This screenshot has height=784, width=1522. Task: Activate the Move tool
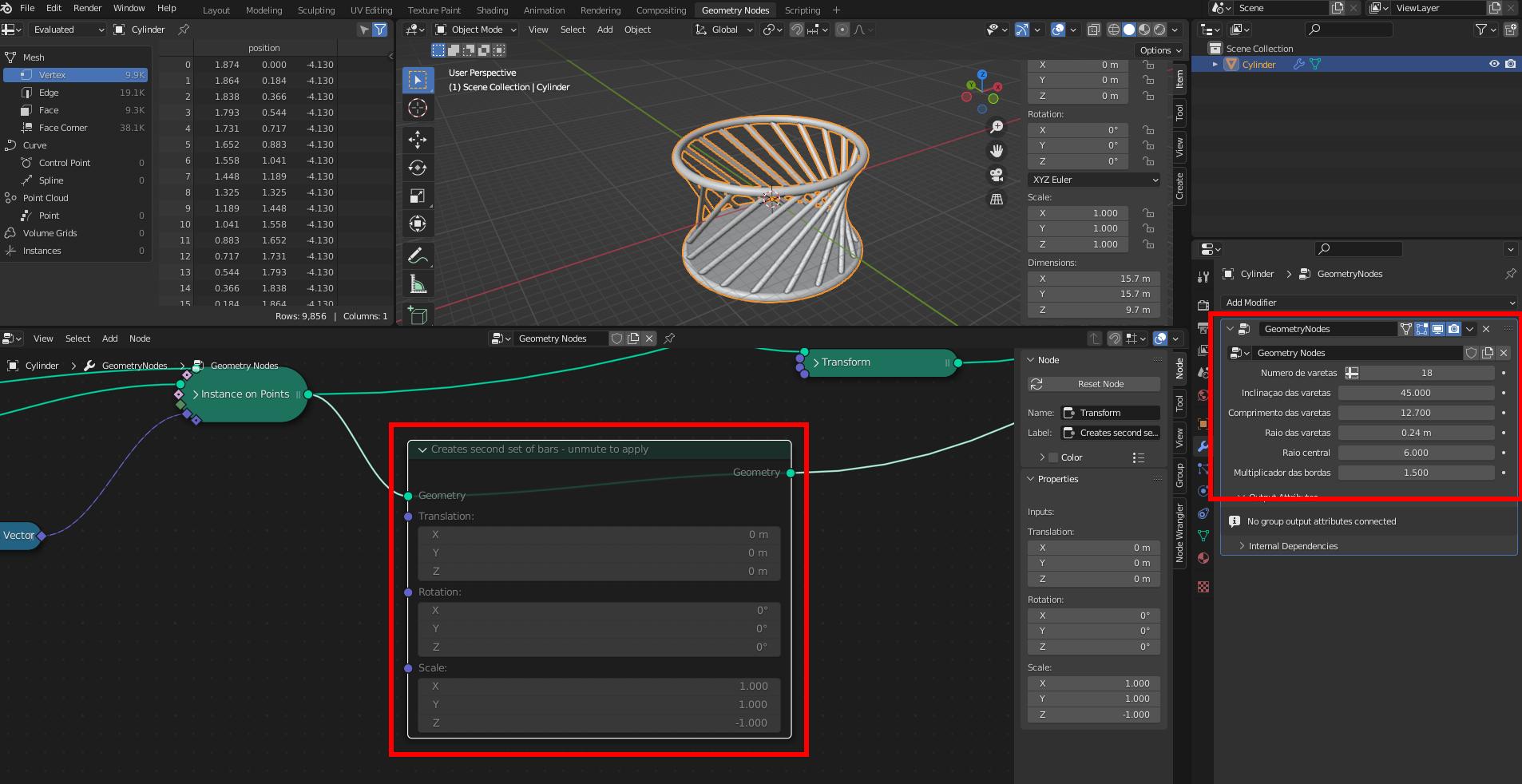pyautogui.click(x=417, y=140)
